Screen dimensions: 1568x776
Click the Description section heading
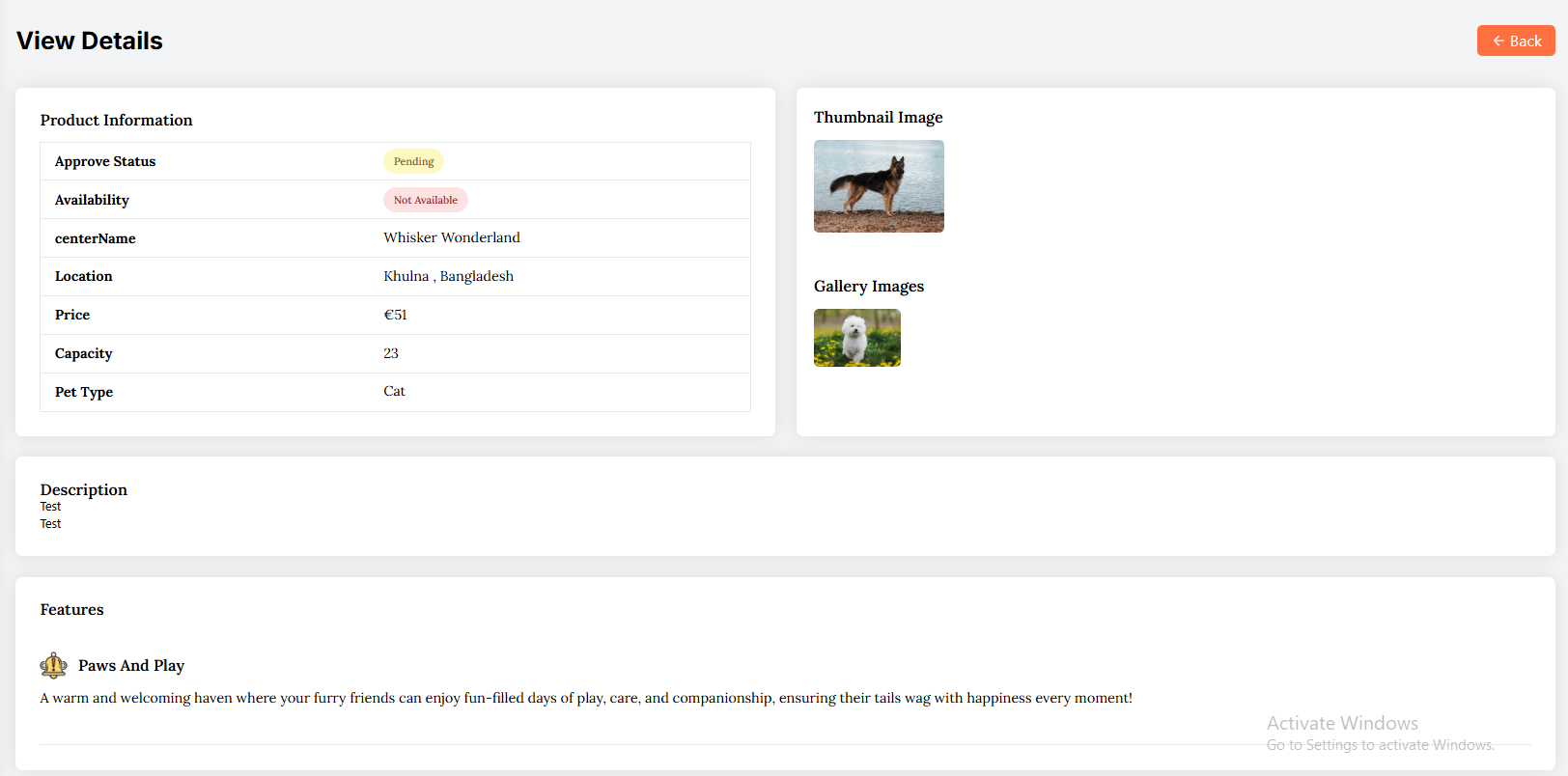(83, 489)
